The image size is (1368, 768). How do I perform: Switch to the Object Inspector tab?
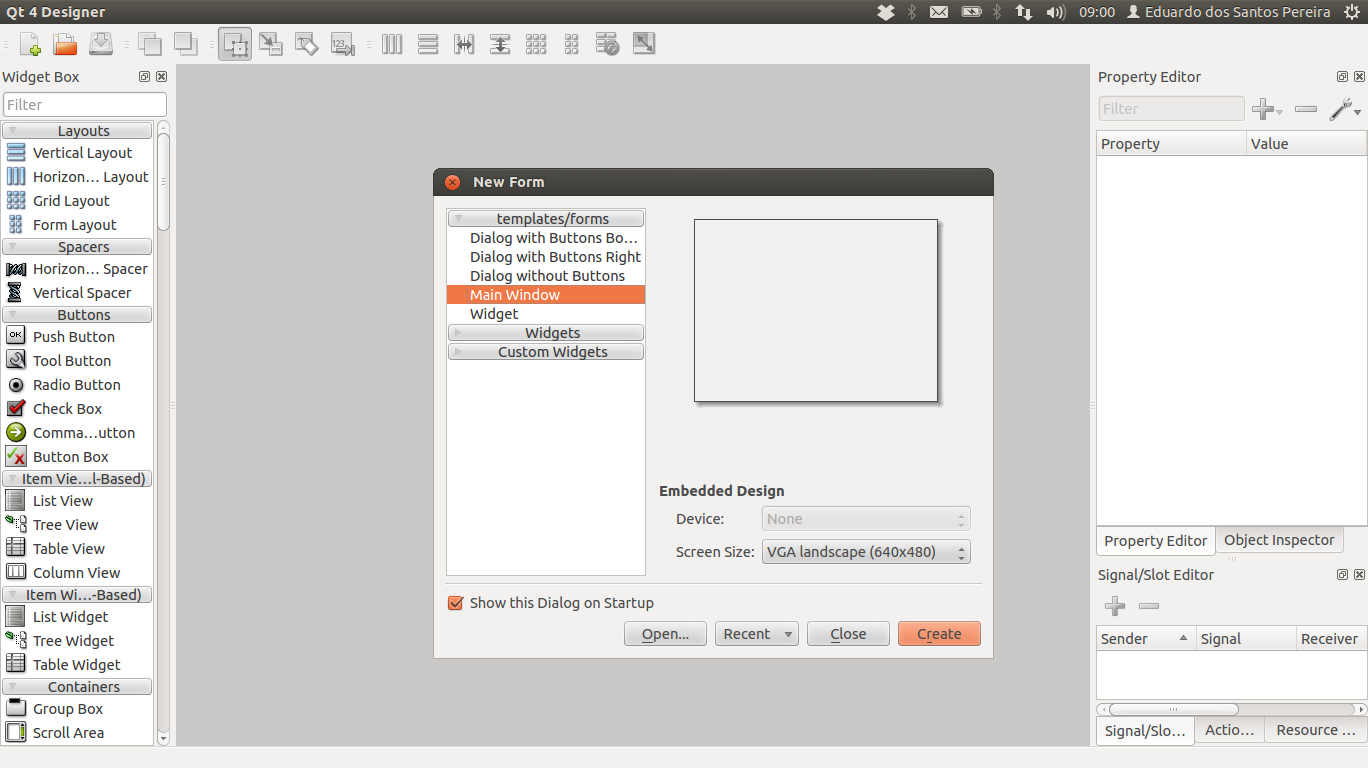click(x=1279, y=540)
